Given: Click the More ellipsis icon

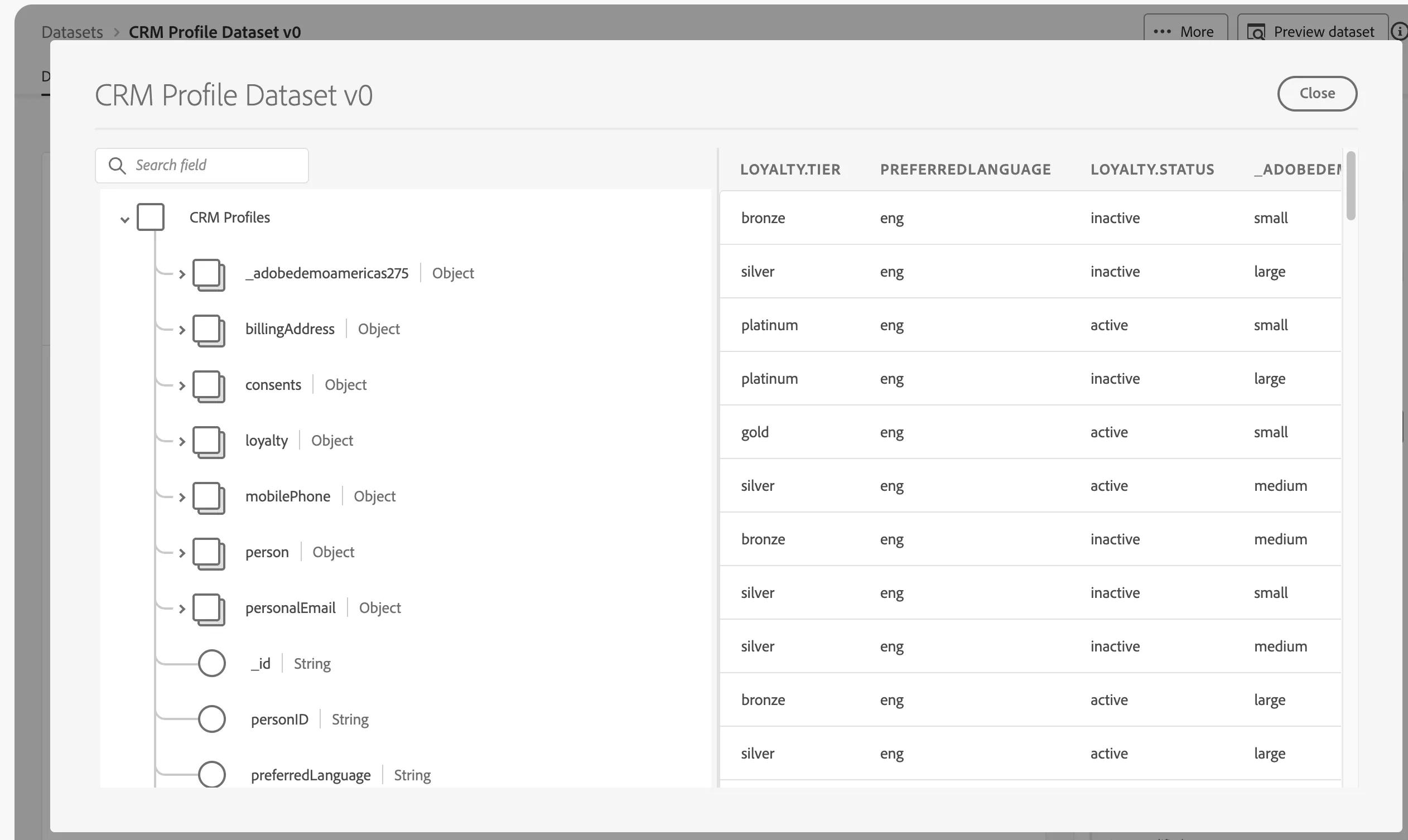Looking at the screenshot, I should tap(1162, 32).
